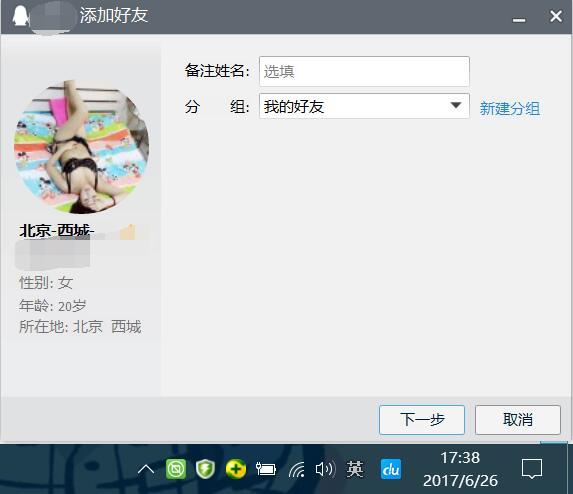This screenshot has height=494, width=573.
Task: Open the shield security tray icon
Action: tap(205, 469)
